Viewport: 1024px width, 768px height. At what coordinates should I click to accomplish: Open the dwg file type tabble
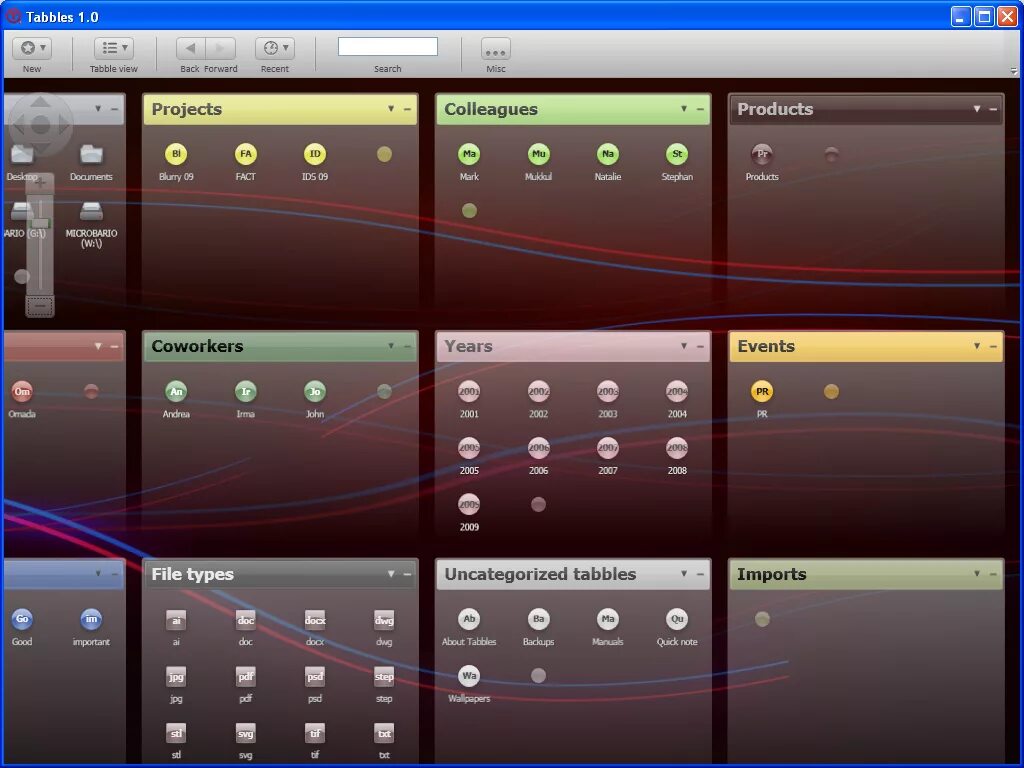(384, 620)
